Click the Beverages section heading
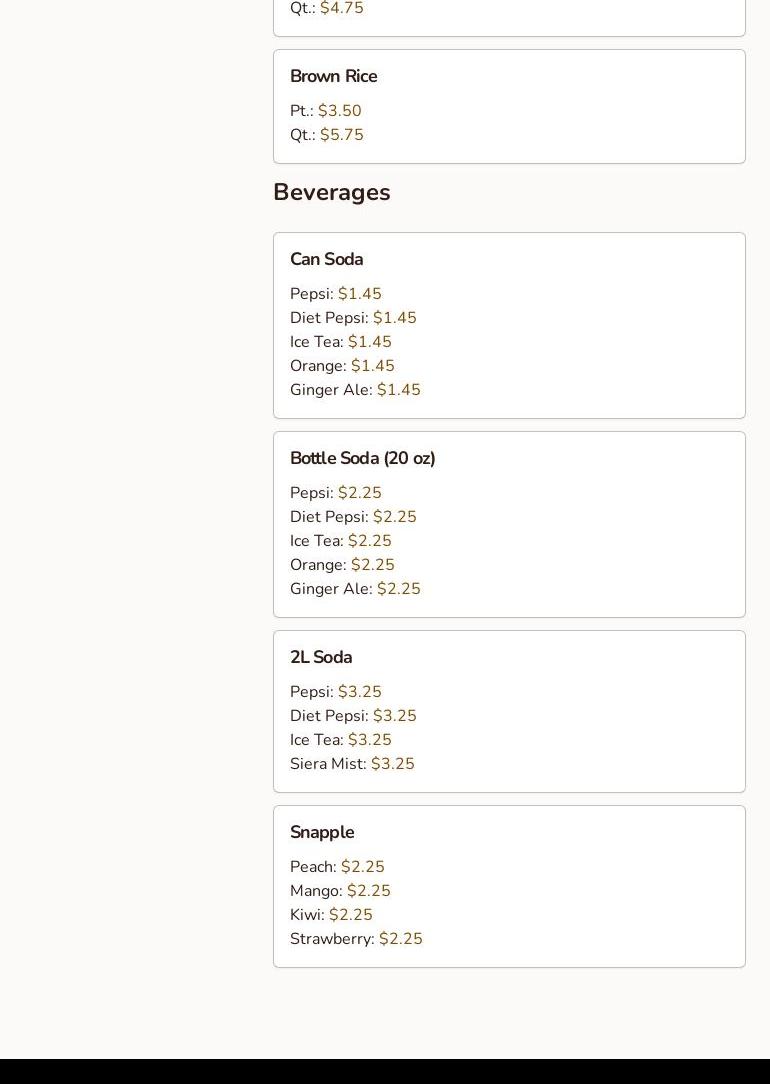770x1084 pixels. (x=331, y=192)
